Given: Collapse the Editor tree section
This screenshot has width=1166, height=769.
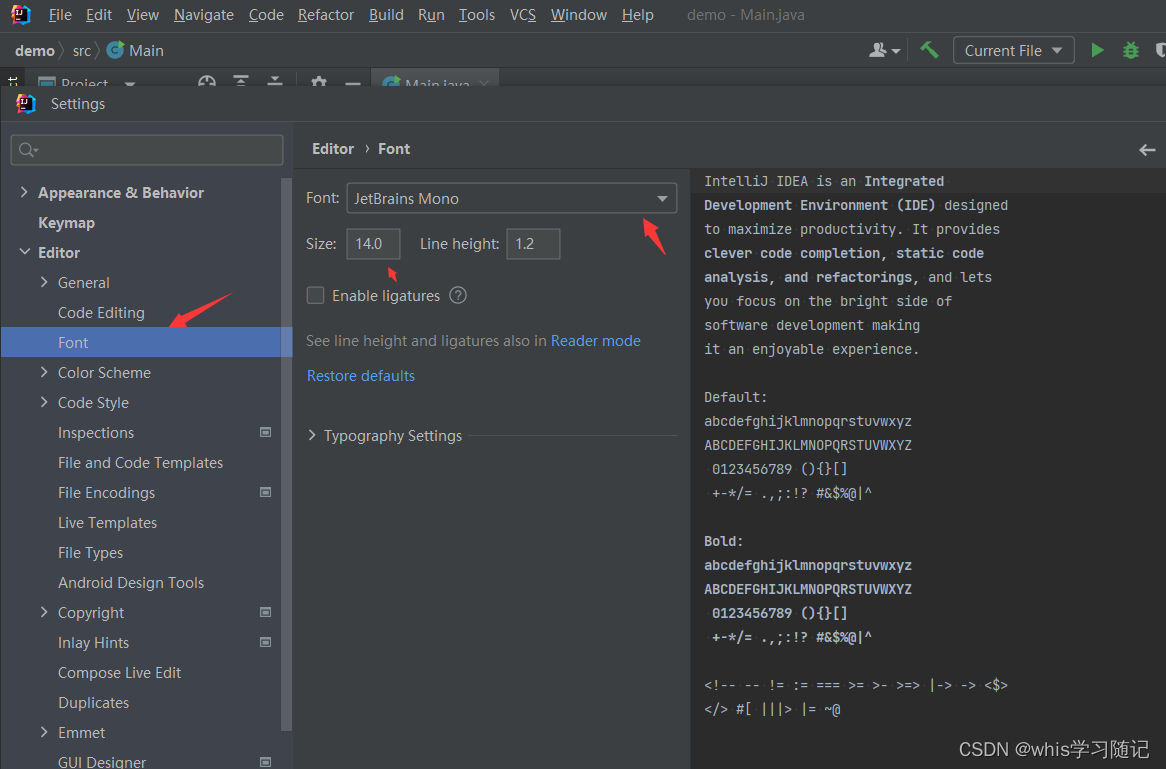Looking at the screenshot, I should tap(25, 252).
